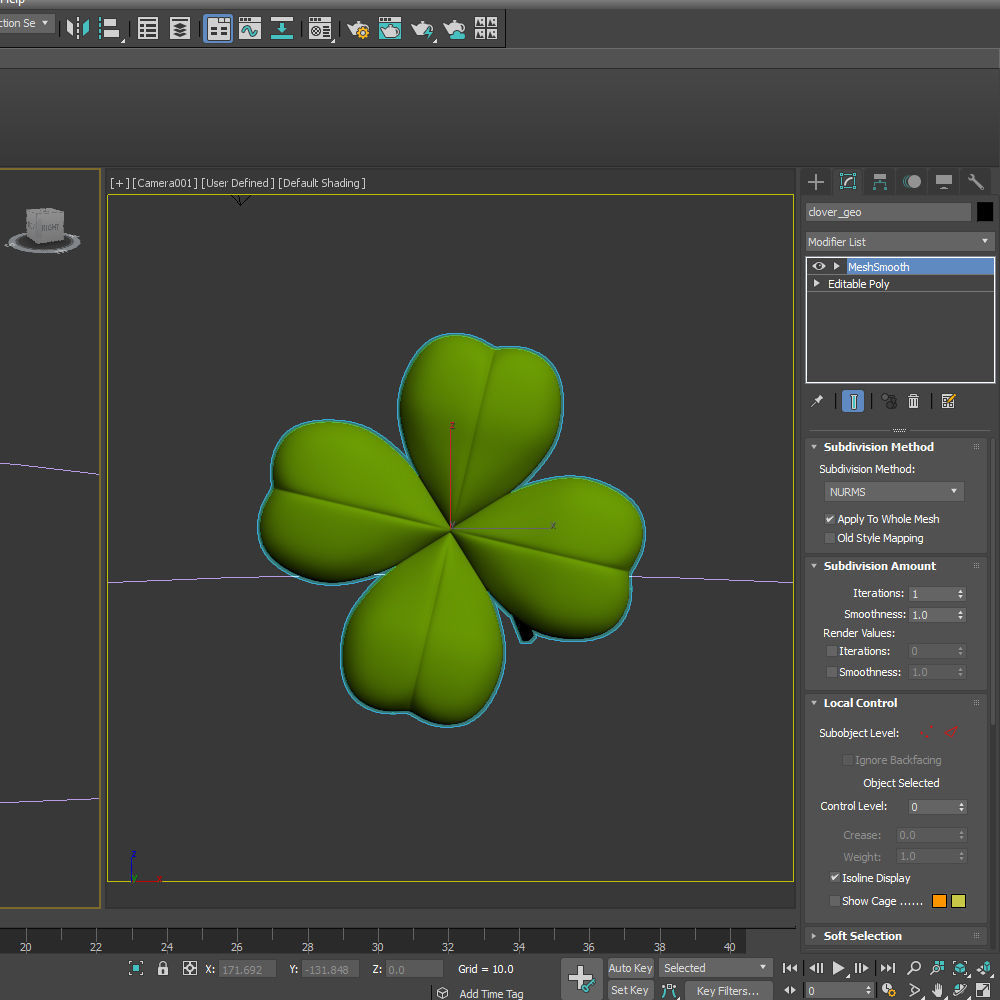Viewport: 1000px width, 1000px height.
Task: Click the Auto Key button
Action: (x=630, y=968)
